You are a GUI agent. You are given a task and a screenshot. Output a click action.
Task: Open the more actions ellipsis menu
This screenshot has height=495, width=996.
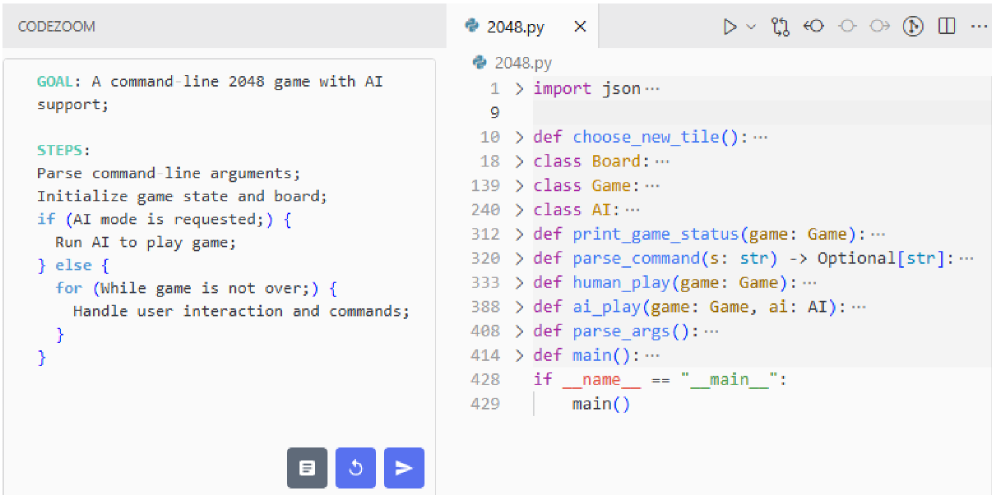point(978,27)
